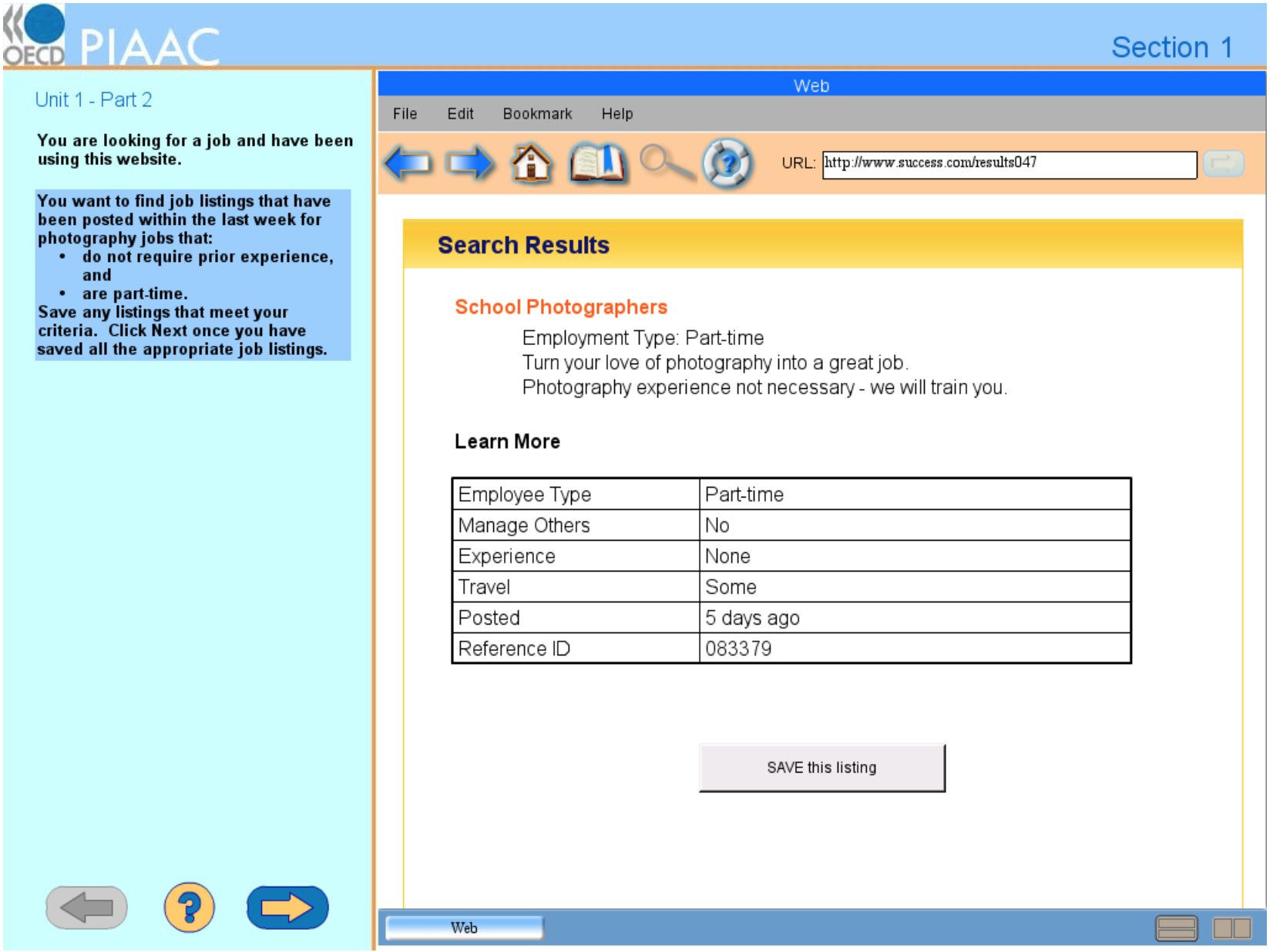Click the 'Section 1' header text
This screenshot has width=1273, height=952.
1172,48
